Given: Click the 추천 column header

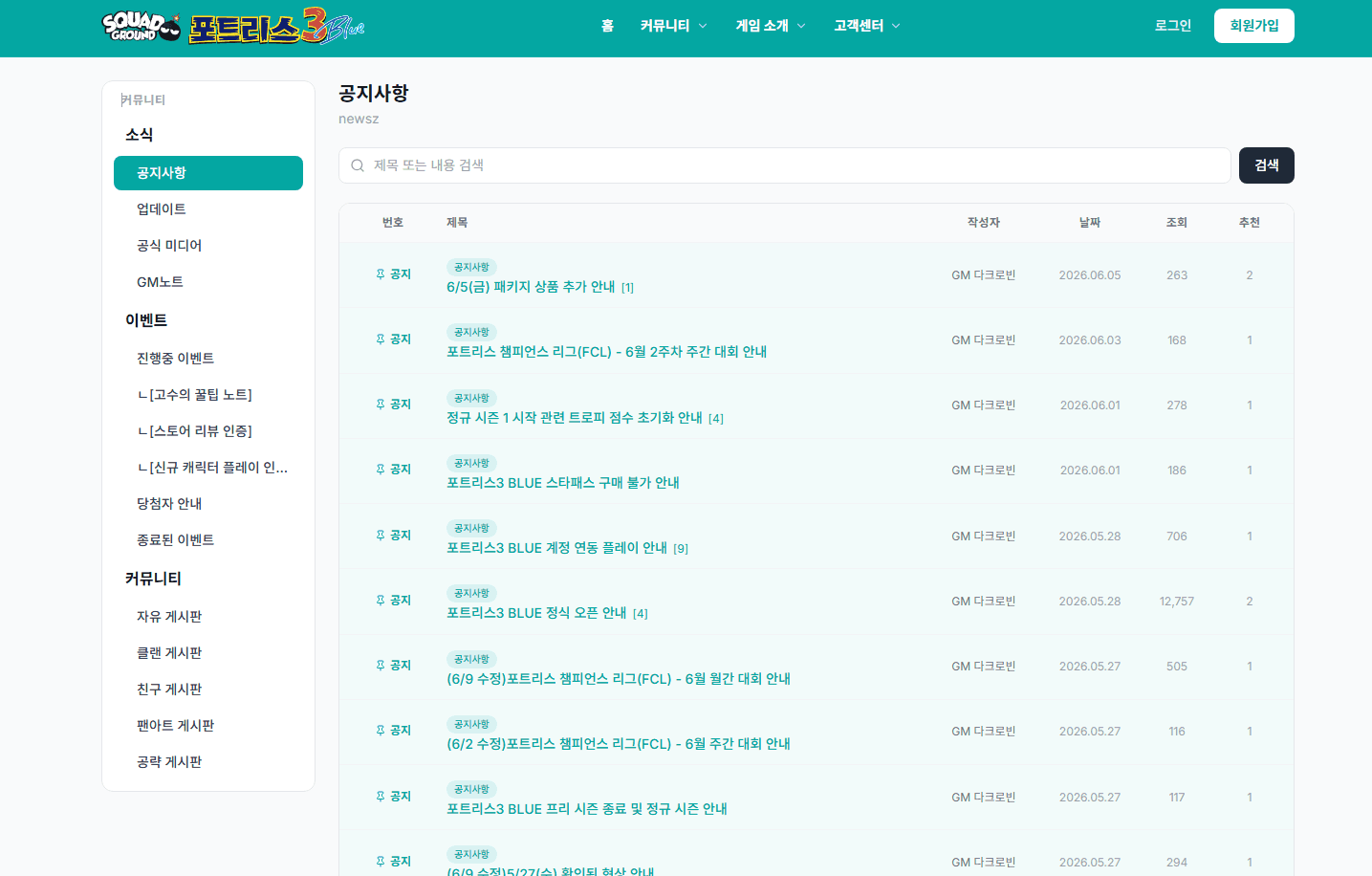Looking at the screenshot, I should 1250,223.
